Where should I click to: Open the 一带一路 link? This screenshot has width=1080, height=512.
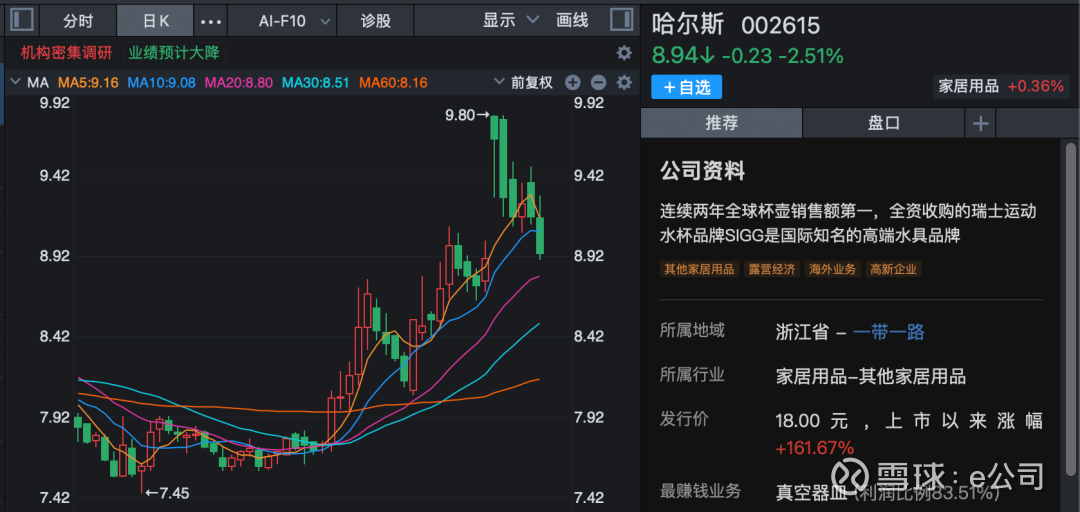pyautogui.click(x=889, y=332)
